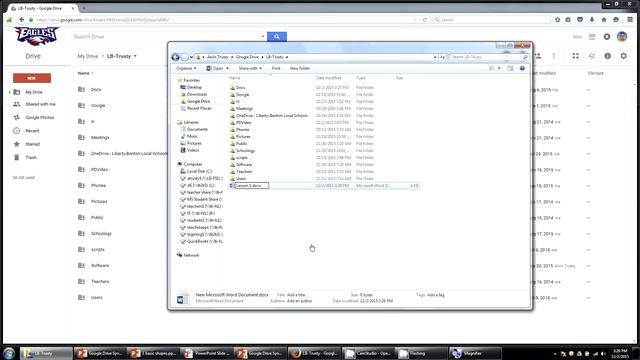
Task: Select Desktop under Favorites in Explorer
Action: [194, 87]
